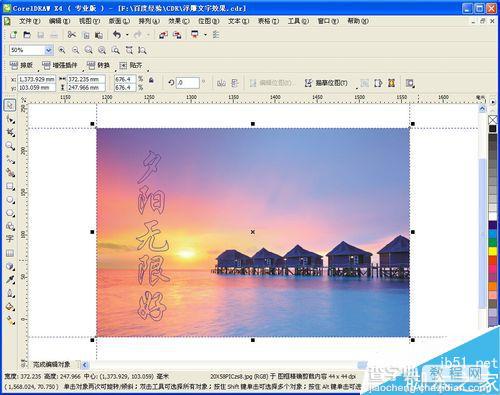This screenshot has width=500, height=395.
Task: Click the Open file folder icon
Action: 27,35
